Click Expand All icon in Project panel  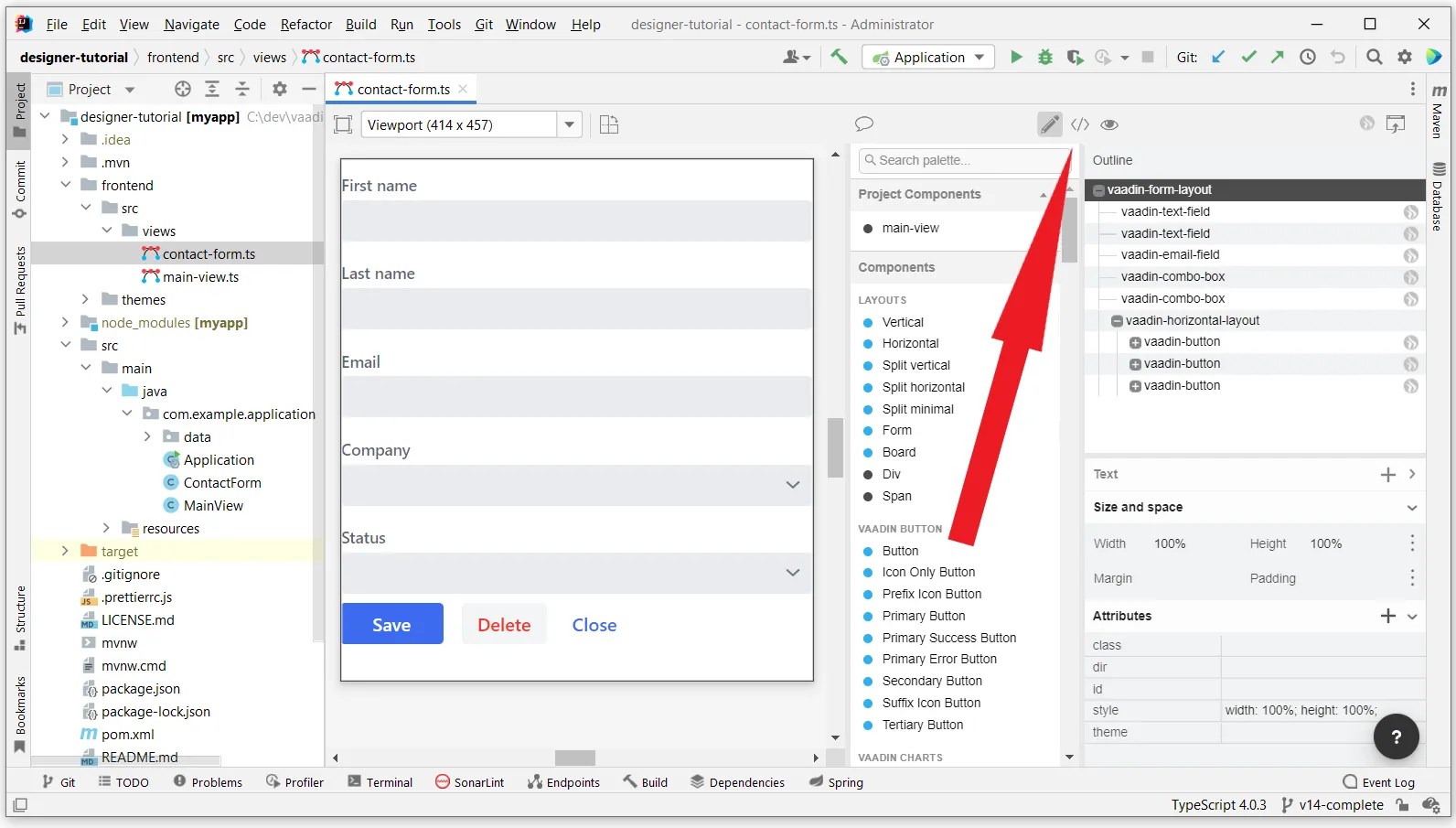[212, 89]
